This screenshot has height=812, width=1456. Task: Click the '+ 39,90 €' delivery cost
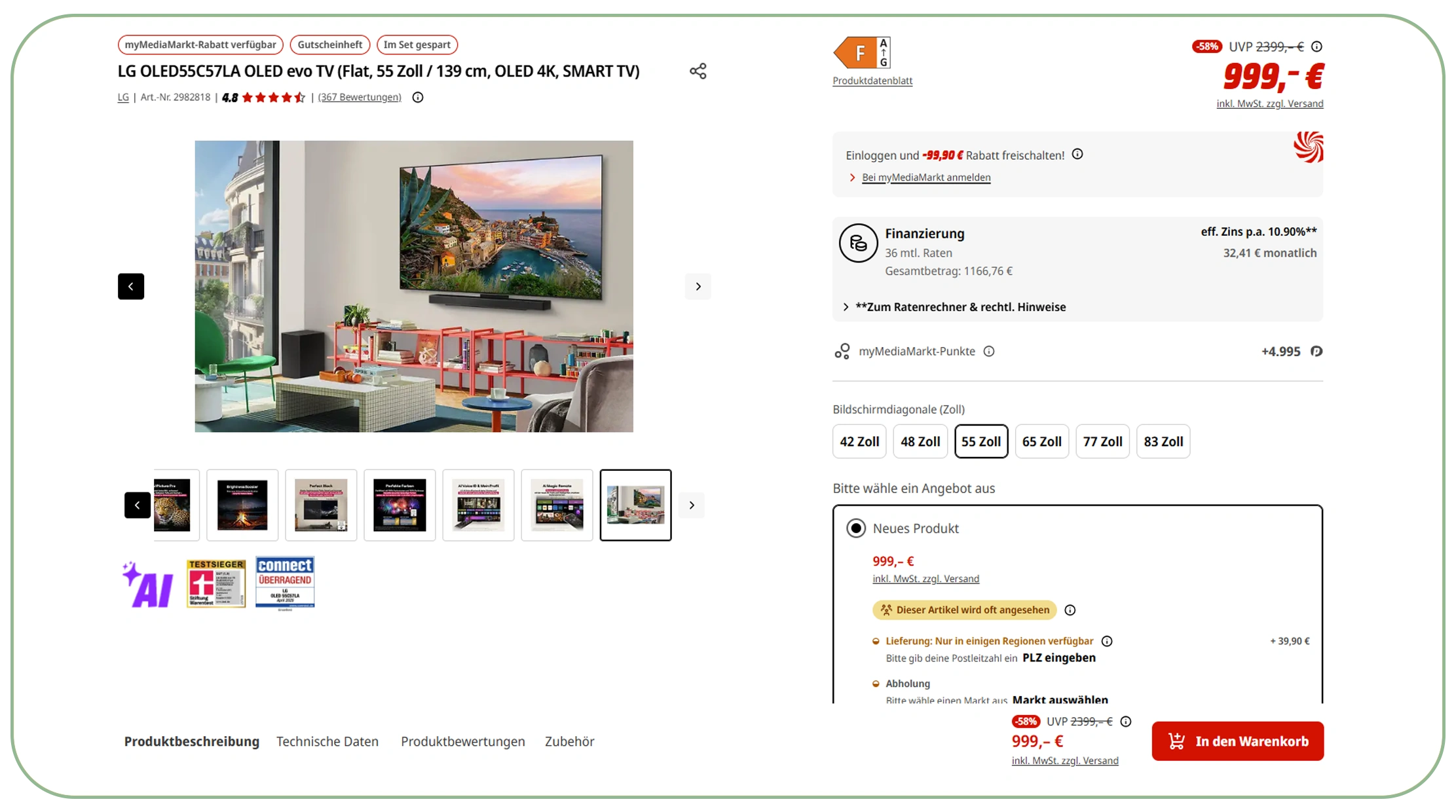[x=1290, y=641]
